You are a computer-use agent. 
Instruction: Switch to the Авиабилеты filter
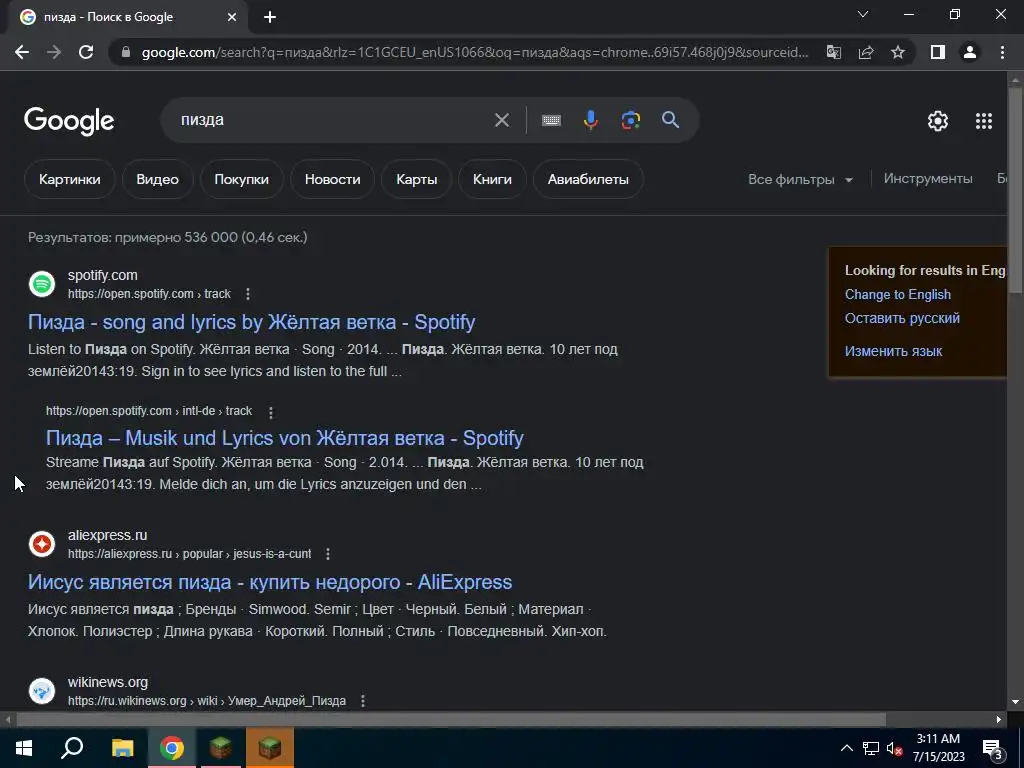point(588,179)
